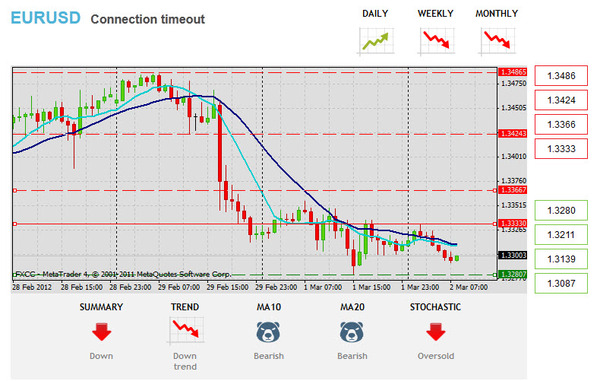Click the SUMMARY heading
Image resolution: width=600 pixels, height=381 pixels.
pyautogui.click(x=101, y=307)
